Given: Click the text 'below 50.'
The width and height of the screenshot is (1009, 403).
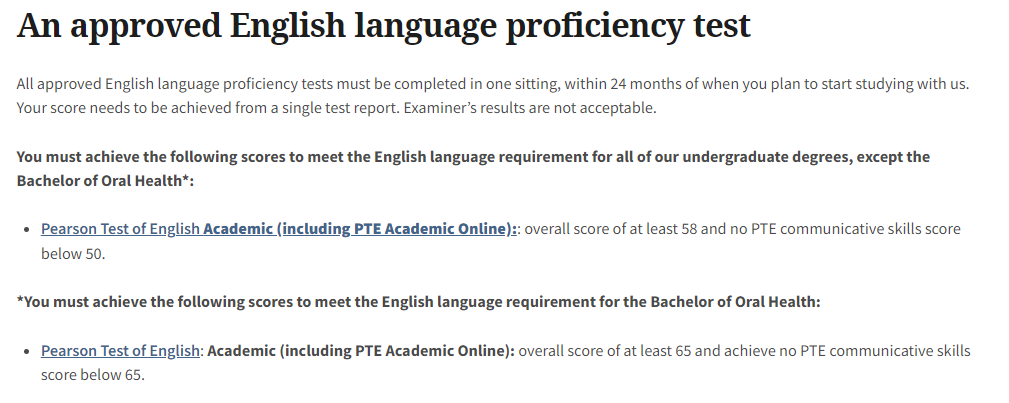Looking at the screenshot, I should 73,254.
